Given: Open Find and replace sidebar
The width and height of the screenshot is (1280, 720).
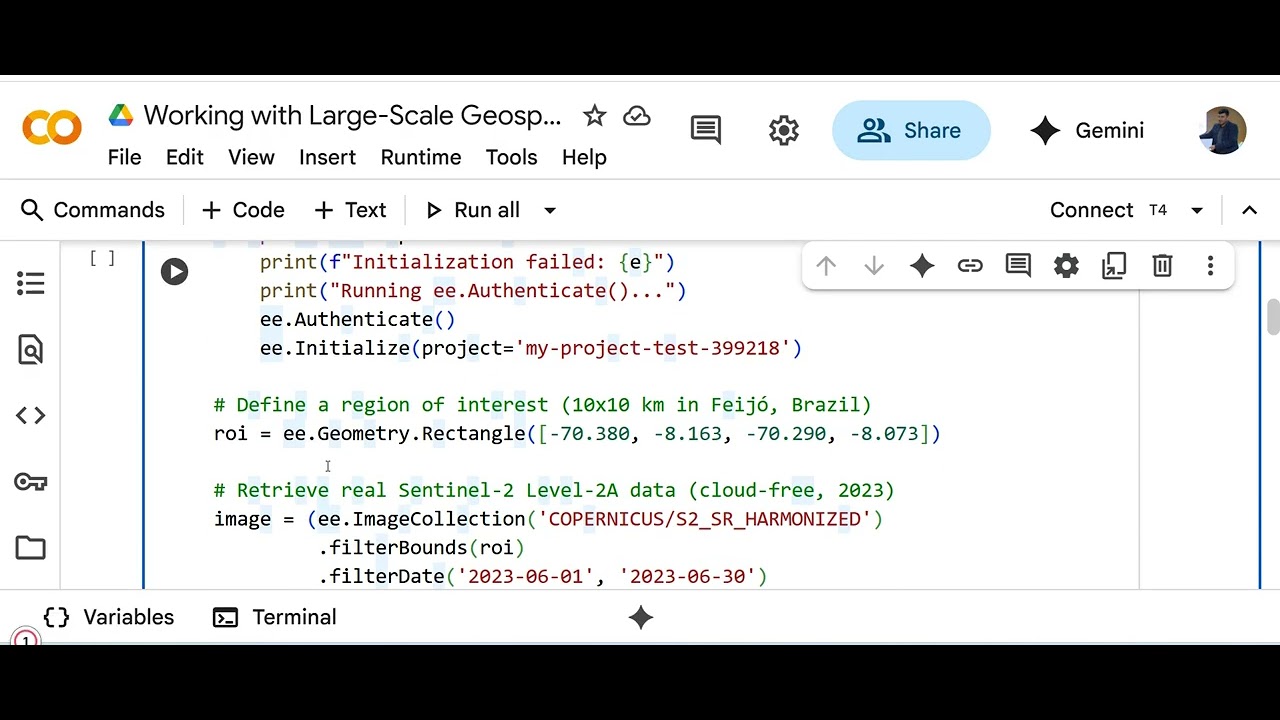Looking at the screenshot, I should click(x=31, y=350).
